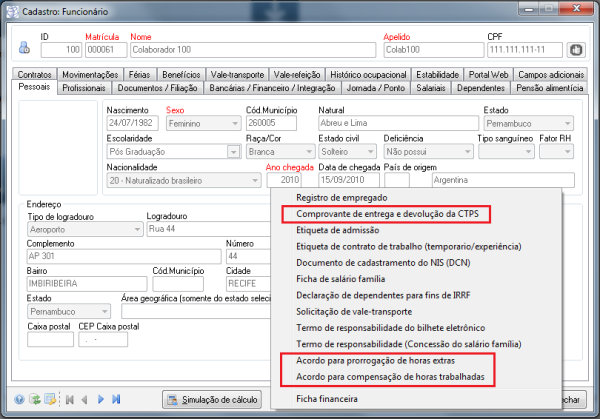Click the icon button beside CPF field
600x419 pixels.
click(576, 49)
